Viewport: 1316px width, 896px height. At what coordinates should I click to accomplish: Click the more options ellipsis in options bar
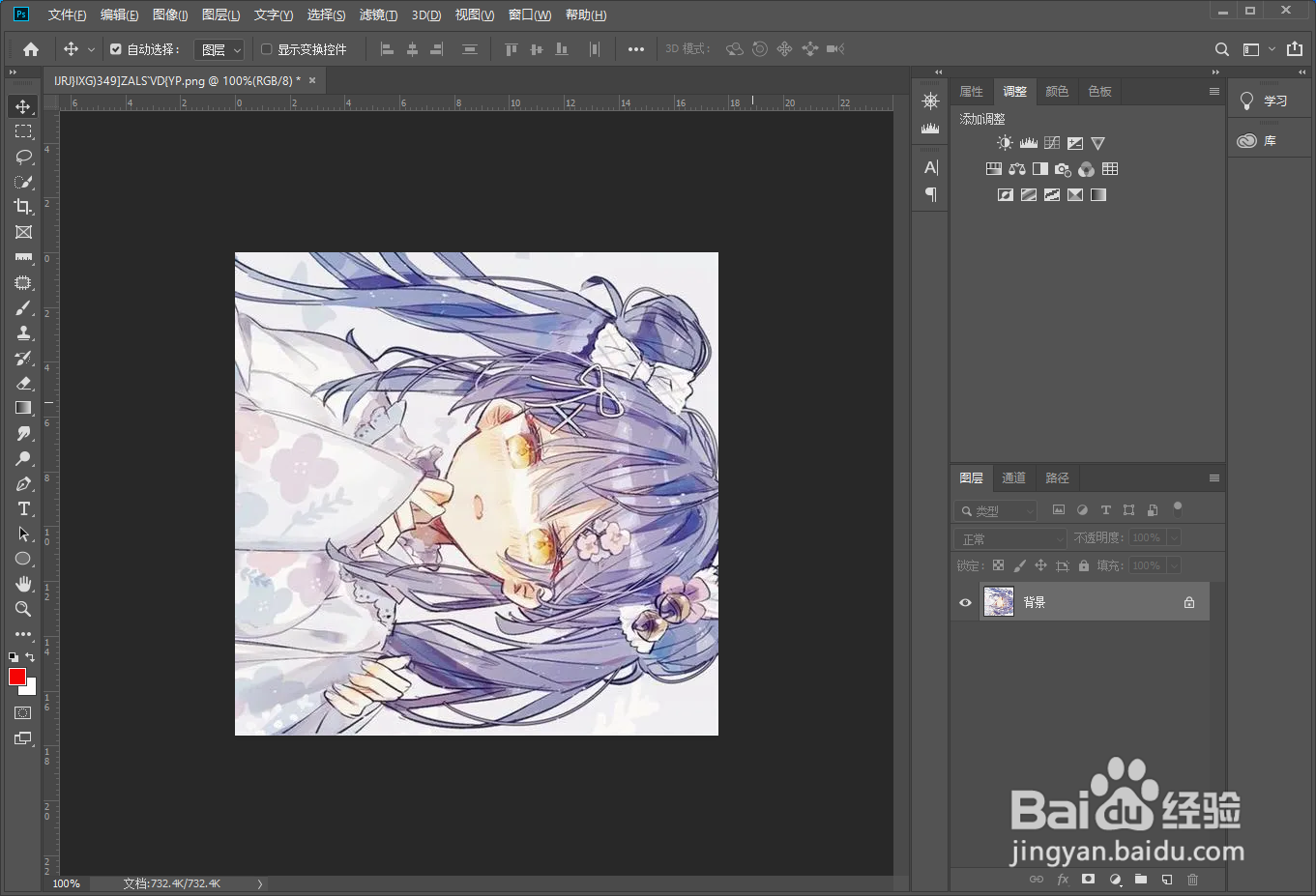635,49
